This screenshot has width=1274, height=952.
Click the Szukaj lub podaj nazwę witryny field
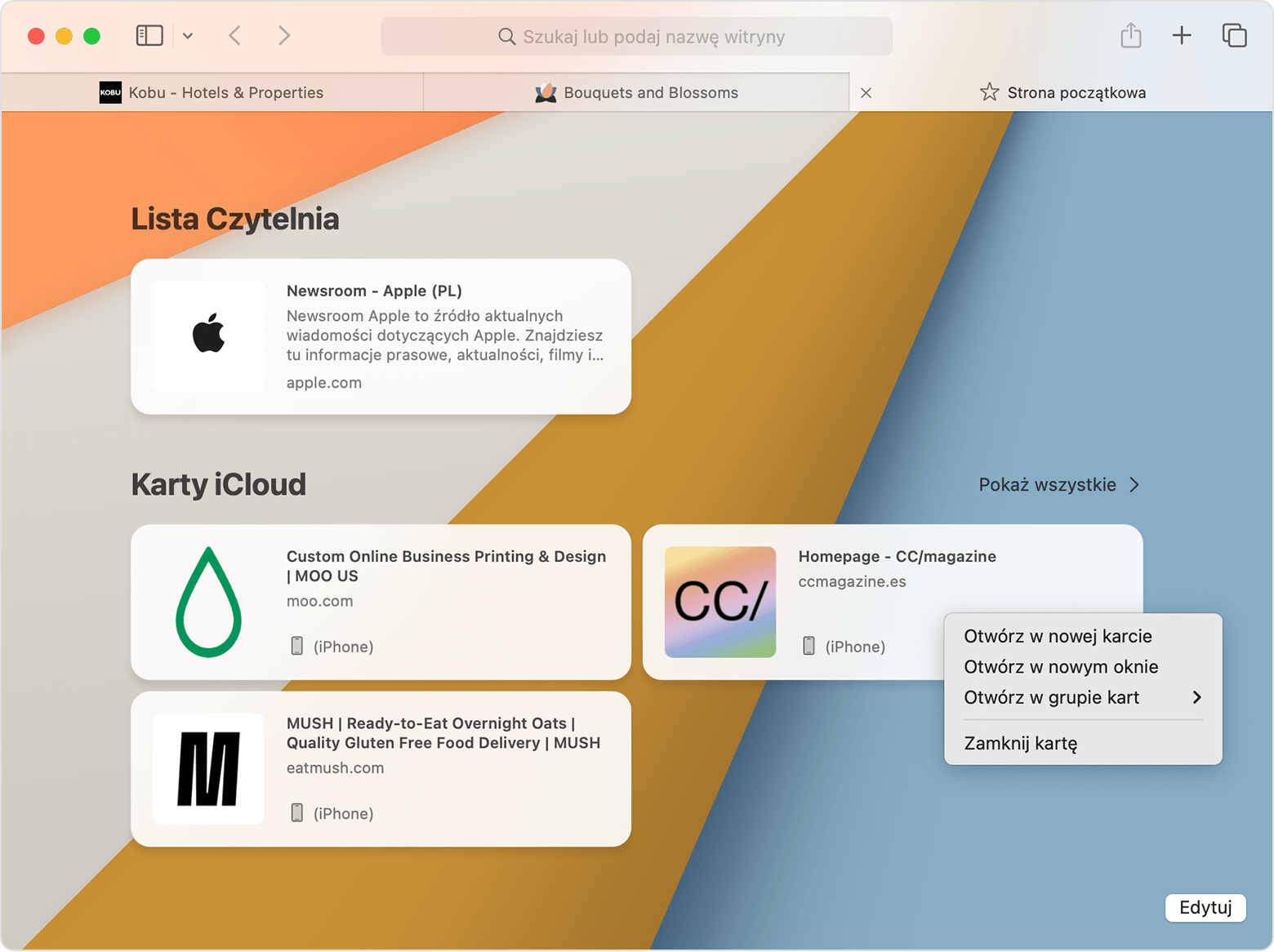(636, 37)
